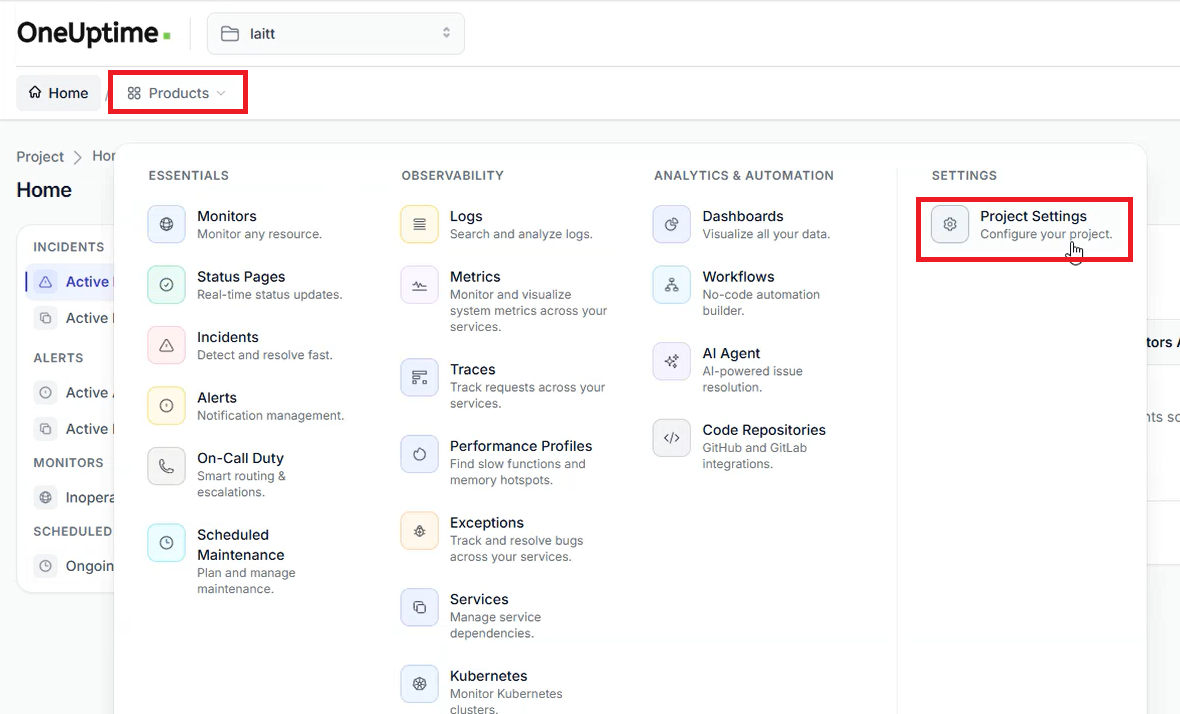
Task: Click the Scheduled Maintenance clock icon
Action: coord(166,542)
